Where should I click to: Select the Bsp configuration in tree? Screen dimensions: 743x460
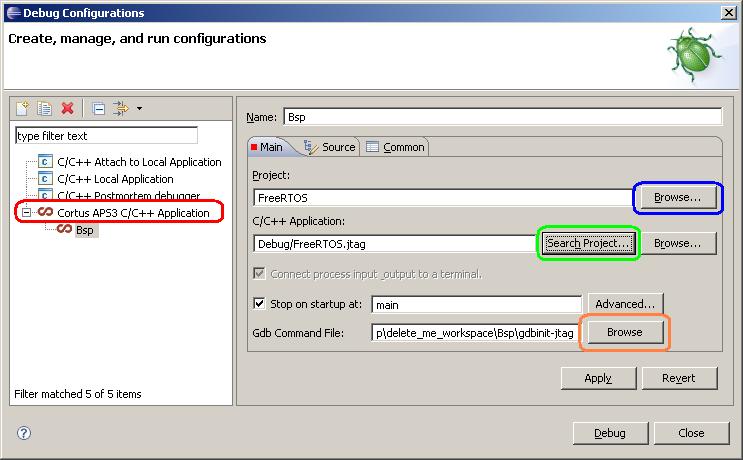pyautogui.click(x=85, y=230)
